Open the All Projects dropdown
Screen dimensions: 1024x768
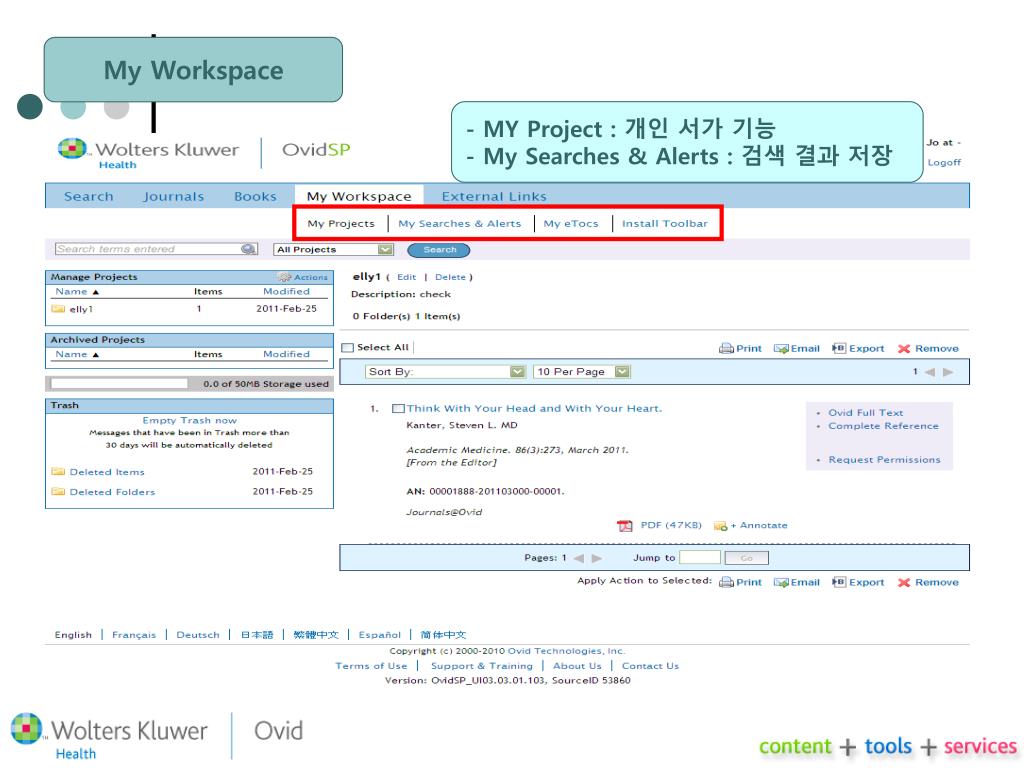[x=333, y=249]
